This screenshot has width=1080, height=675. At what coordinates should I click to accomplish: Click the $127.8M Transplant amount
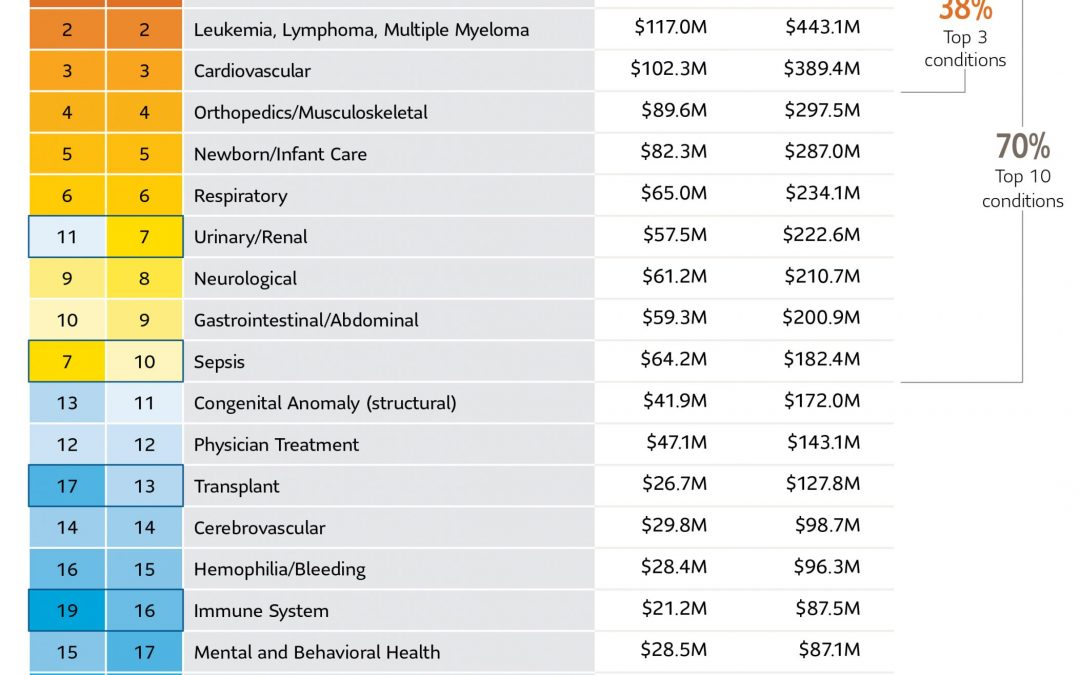(x=822, y=483)
